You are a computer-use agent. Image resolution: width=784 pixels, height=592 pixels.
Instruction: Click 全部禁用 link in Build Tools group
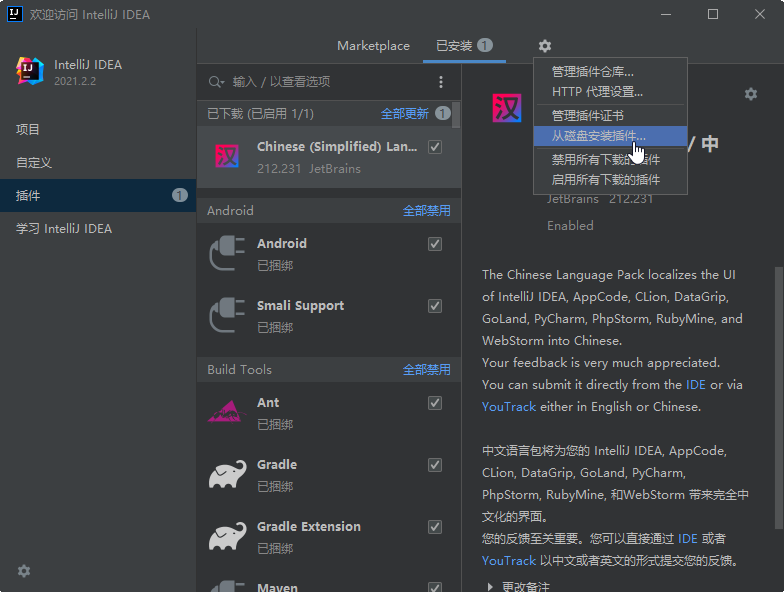[x=426, y=370]
